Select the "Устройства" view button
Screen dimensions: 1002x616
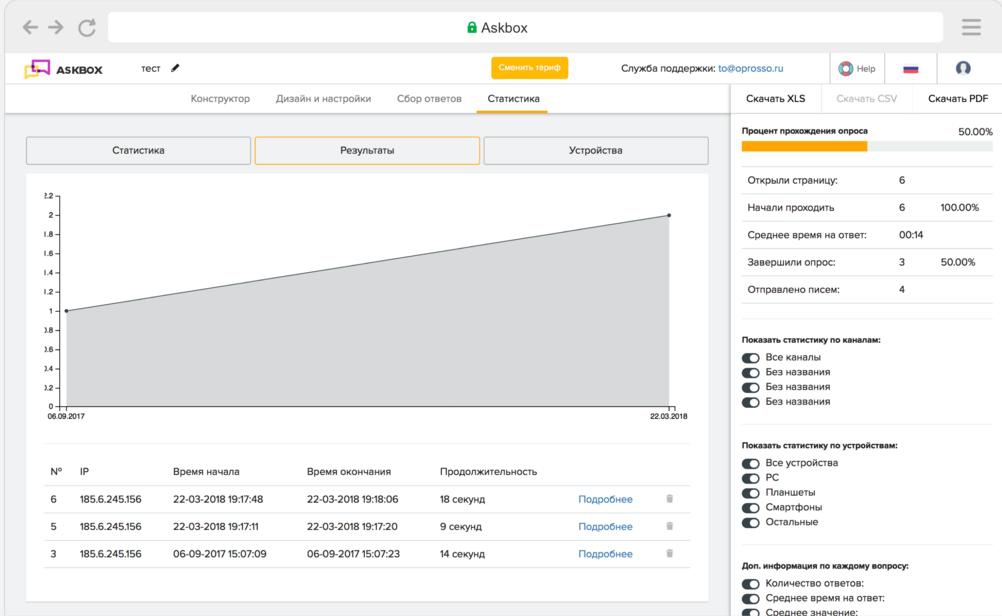tap(595, 150)
